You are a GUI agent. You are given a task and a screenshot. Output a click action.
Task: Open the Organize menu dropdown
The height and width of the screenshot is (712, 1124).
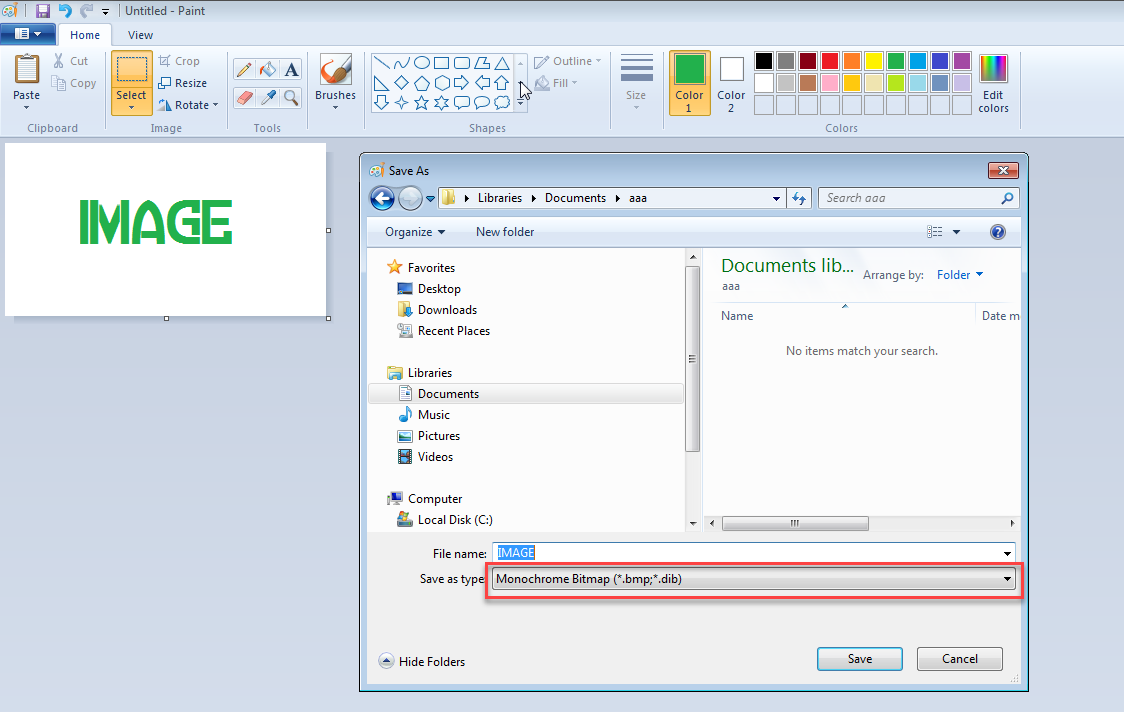point(414,232)
